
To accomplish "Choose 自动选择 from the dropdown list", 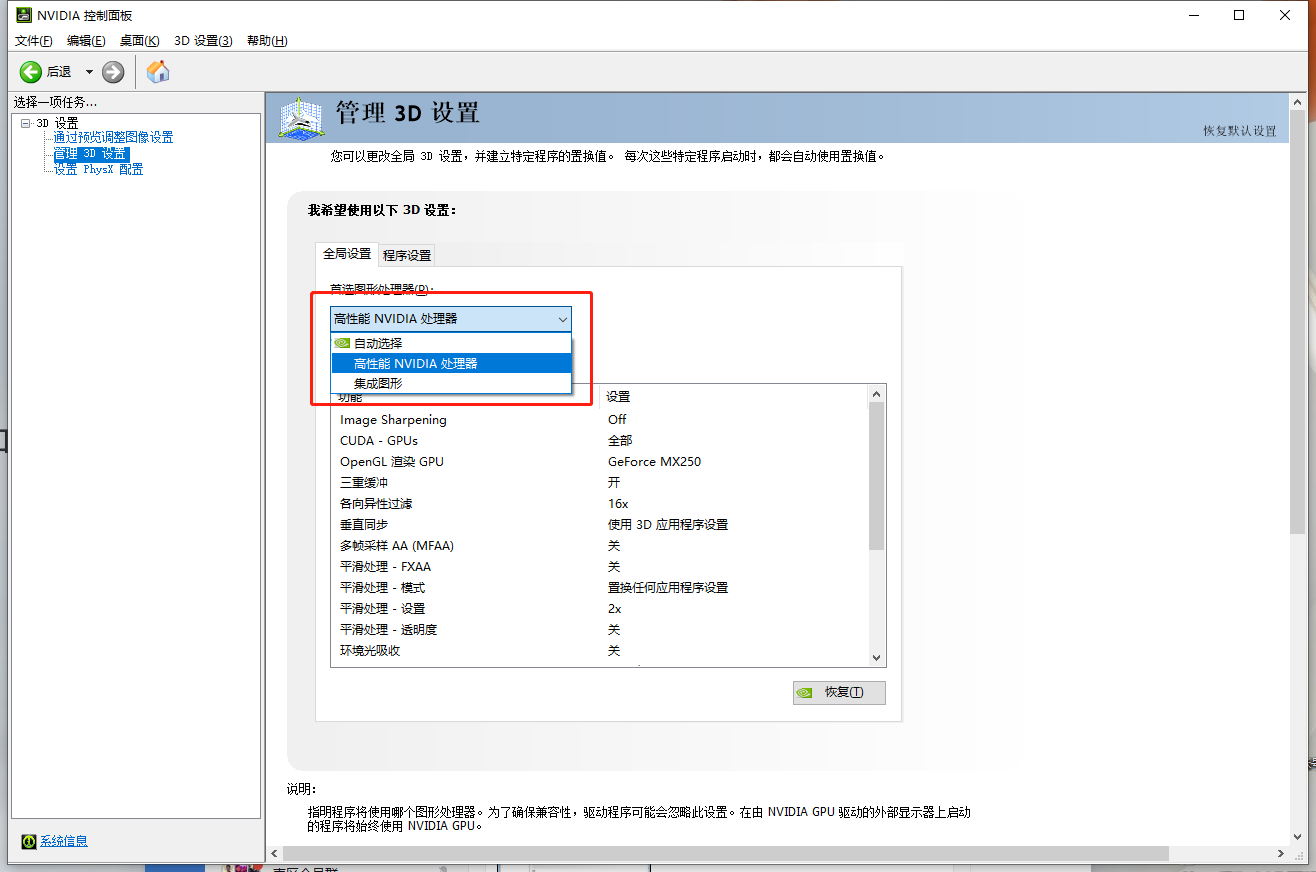I will (451, 343).
